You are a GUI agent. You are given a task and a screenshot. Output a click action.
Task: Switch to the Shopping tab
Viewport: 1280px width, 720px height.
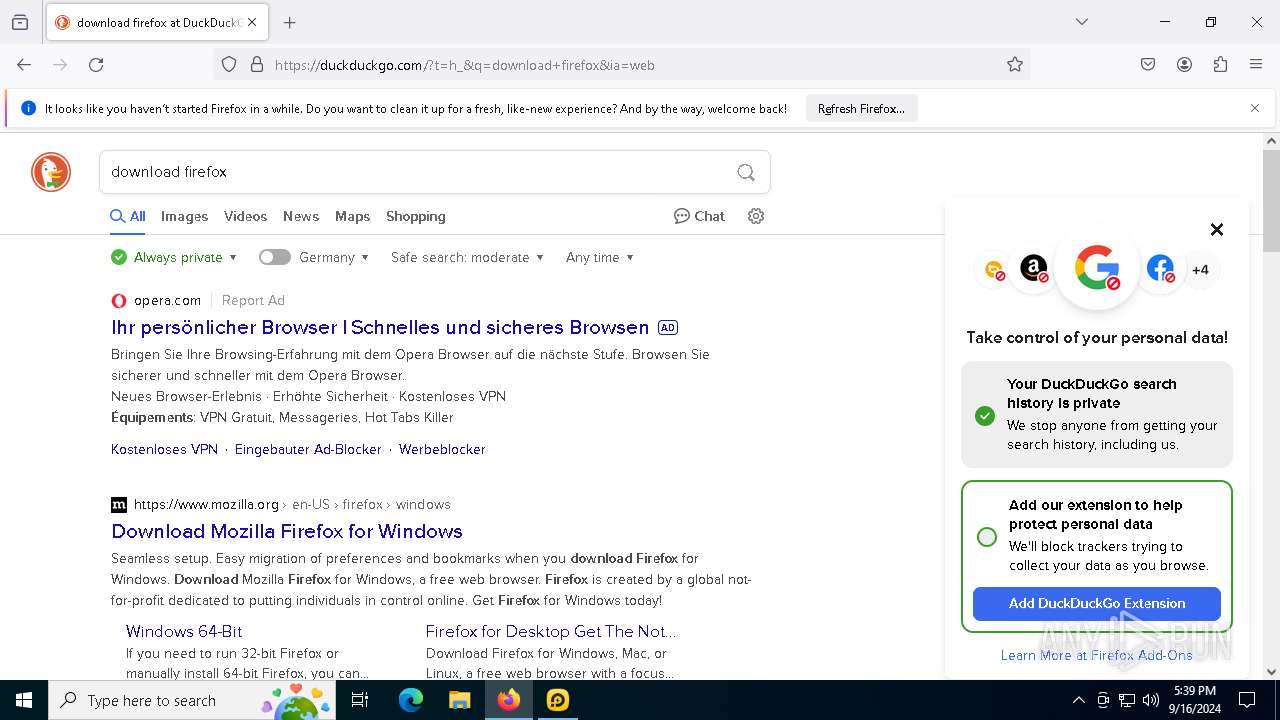point(416,216)
